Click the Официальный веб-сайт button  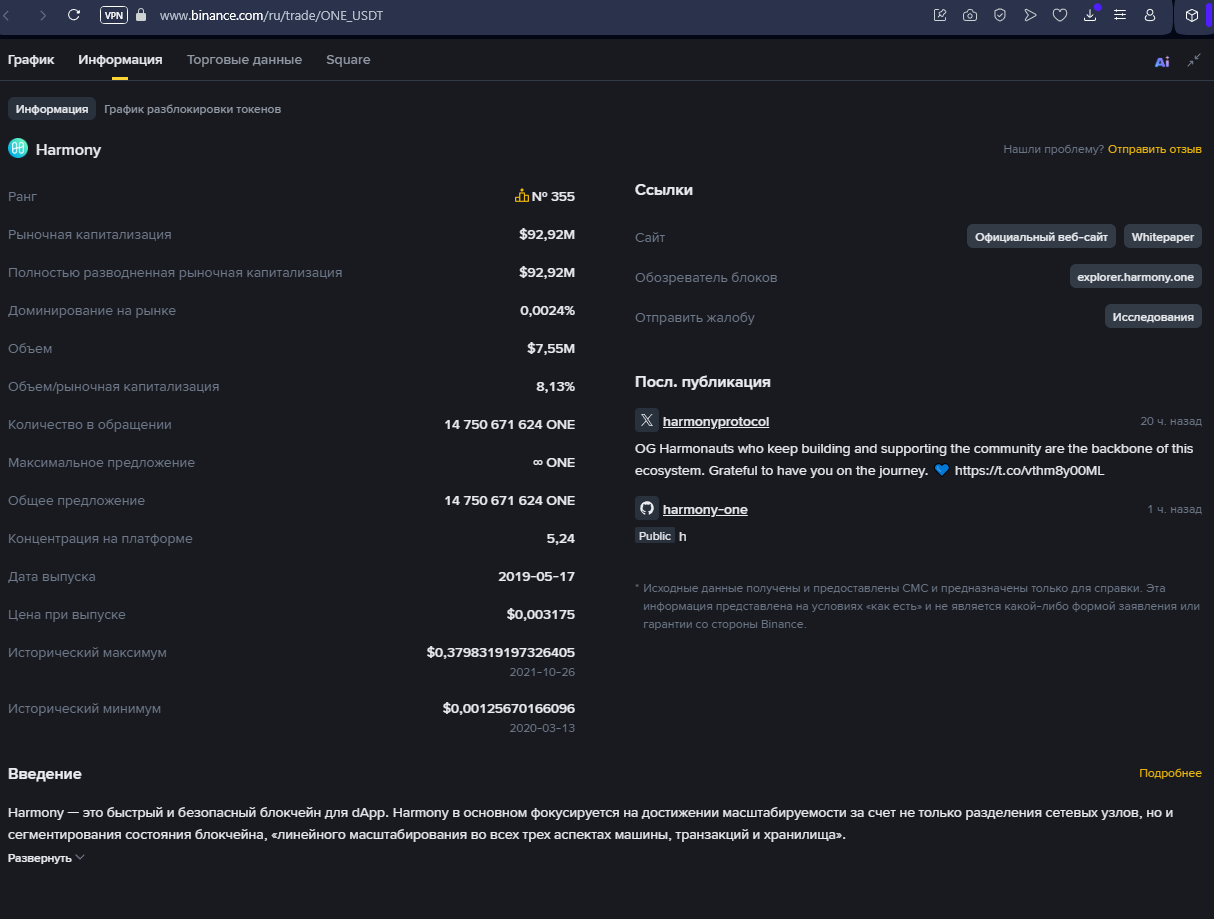1041,237
